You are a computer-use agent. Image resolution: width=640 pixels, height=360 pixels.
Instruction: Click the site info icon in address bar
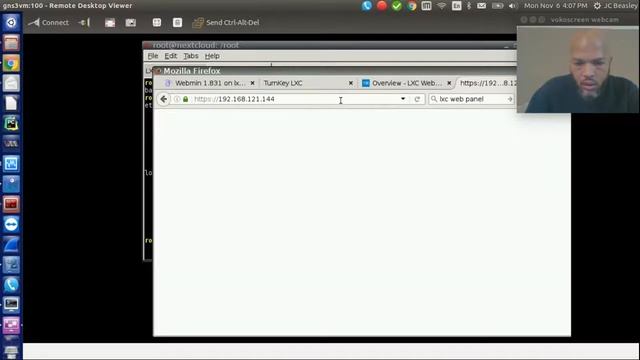[177, 99]
